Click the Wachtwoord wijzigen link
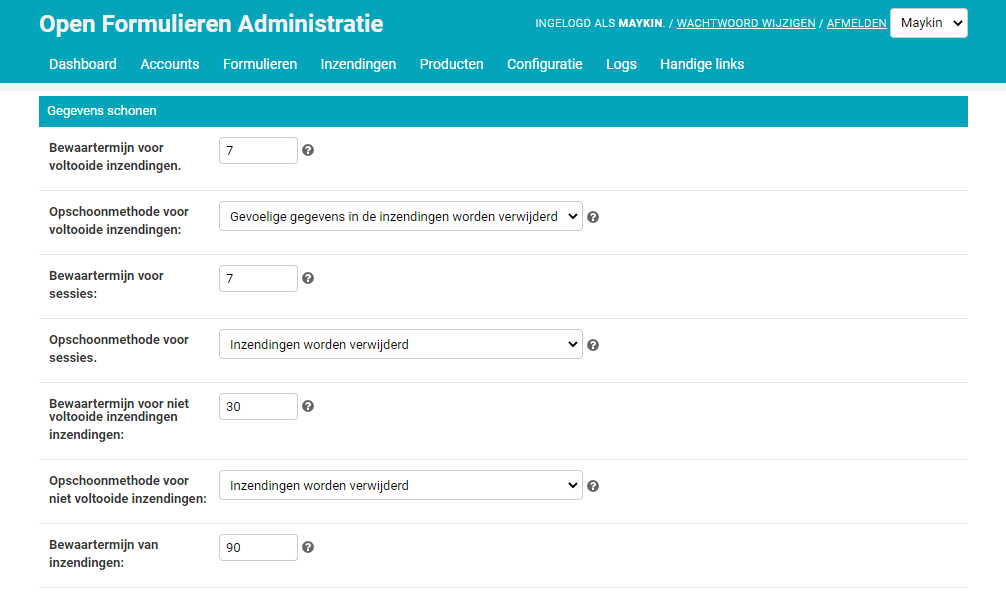 pos(746,23)
